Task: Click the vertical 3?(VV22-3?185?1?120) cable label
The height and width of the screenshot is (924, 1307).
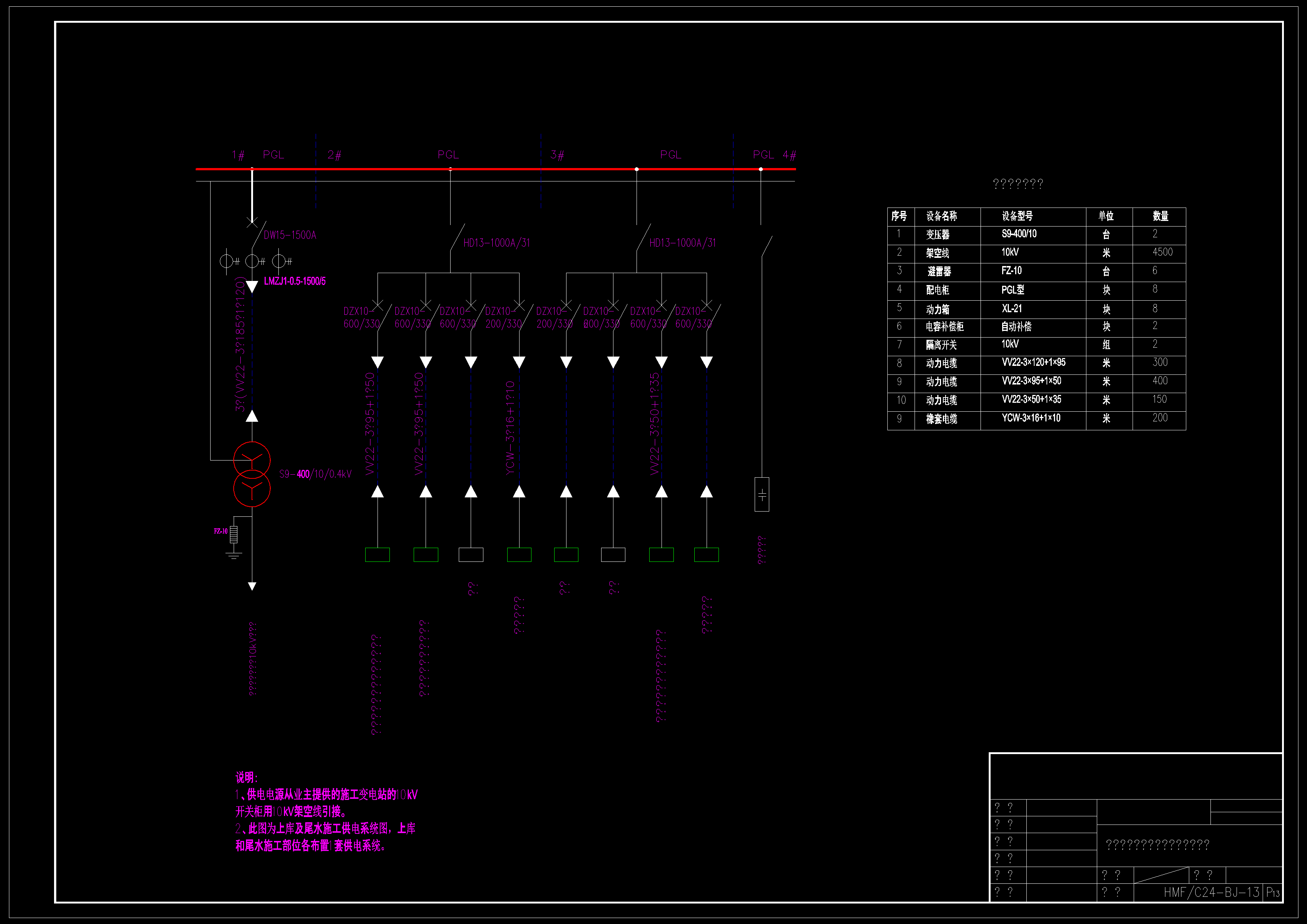Action: (240, 344)
